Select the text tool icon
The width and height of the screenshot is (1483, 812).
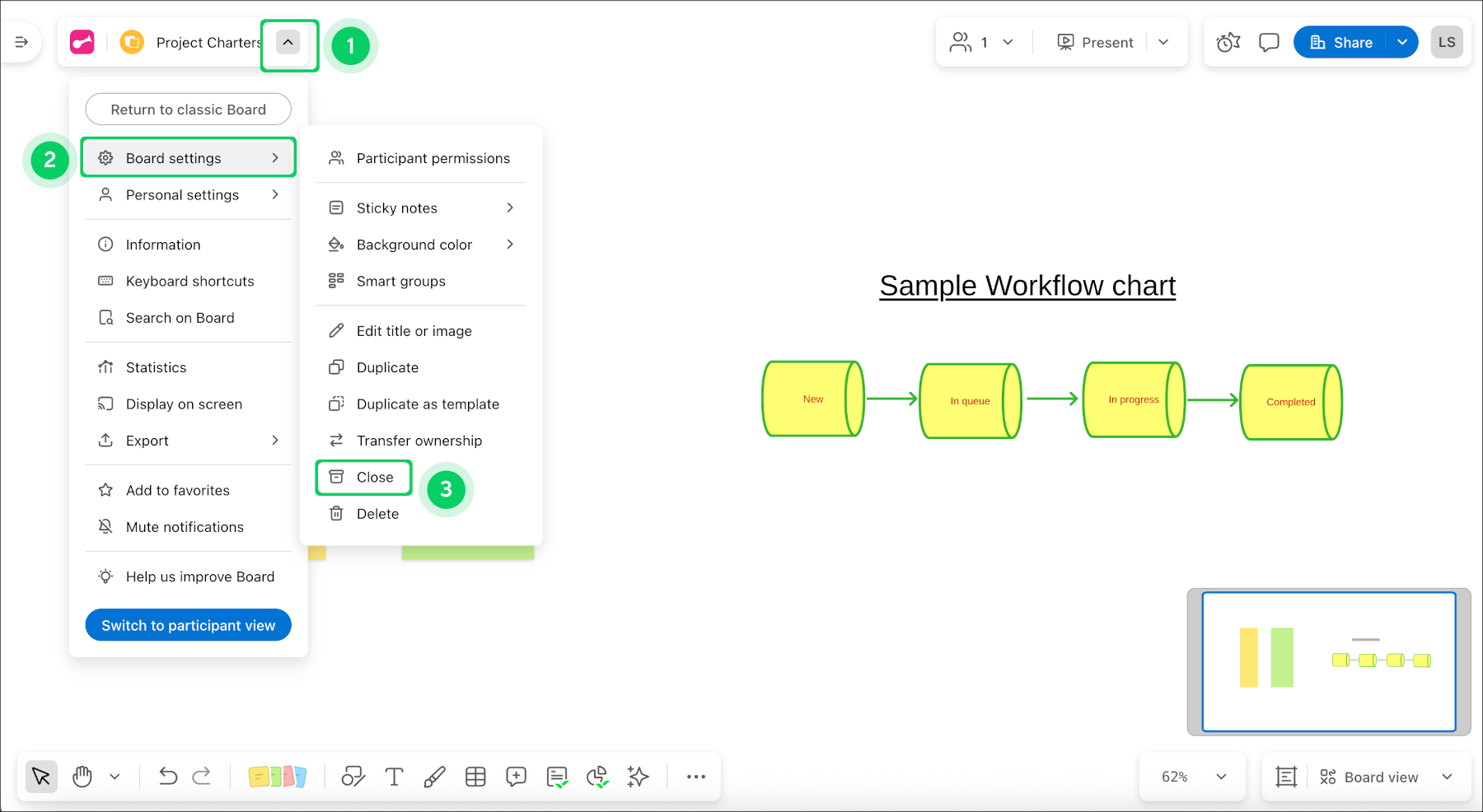coord(394,777)
